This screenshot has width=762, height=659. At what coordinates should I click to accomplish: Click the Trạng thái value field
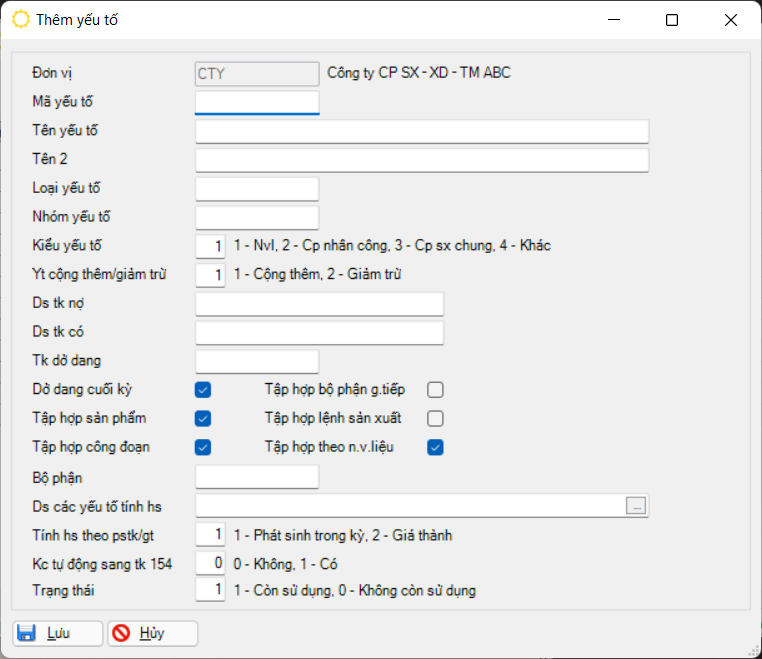(x=210, y=591)
